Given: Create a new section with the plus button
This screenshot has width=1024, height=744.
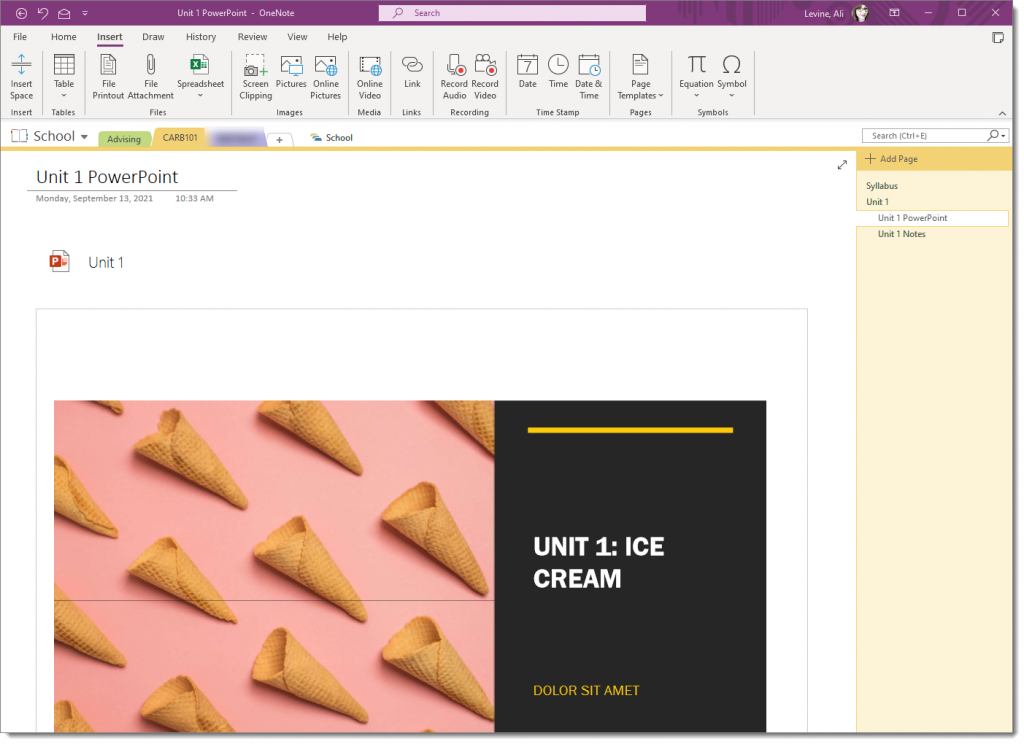Looking at the screenshot, I should (x=280, y=138).
